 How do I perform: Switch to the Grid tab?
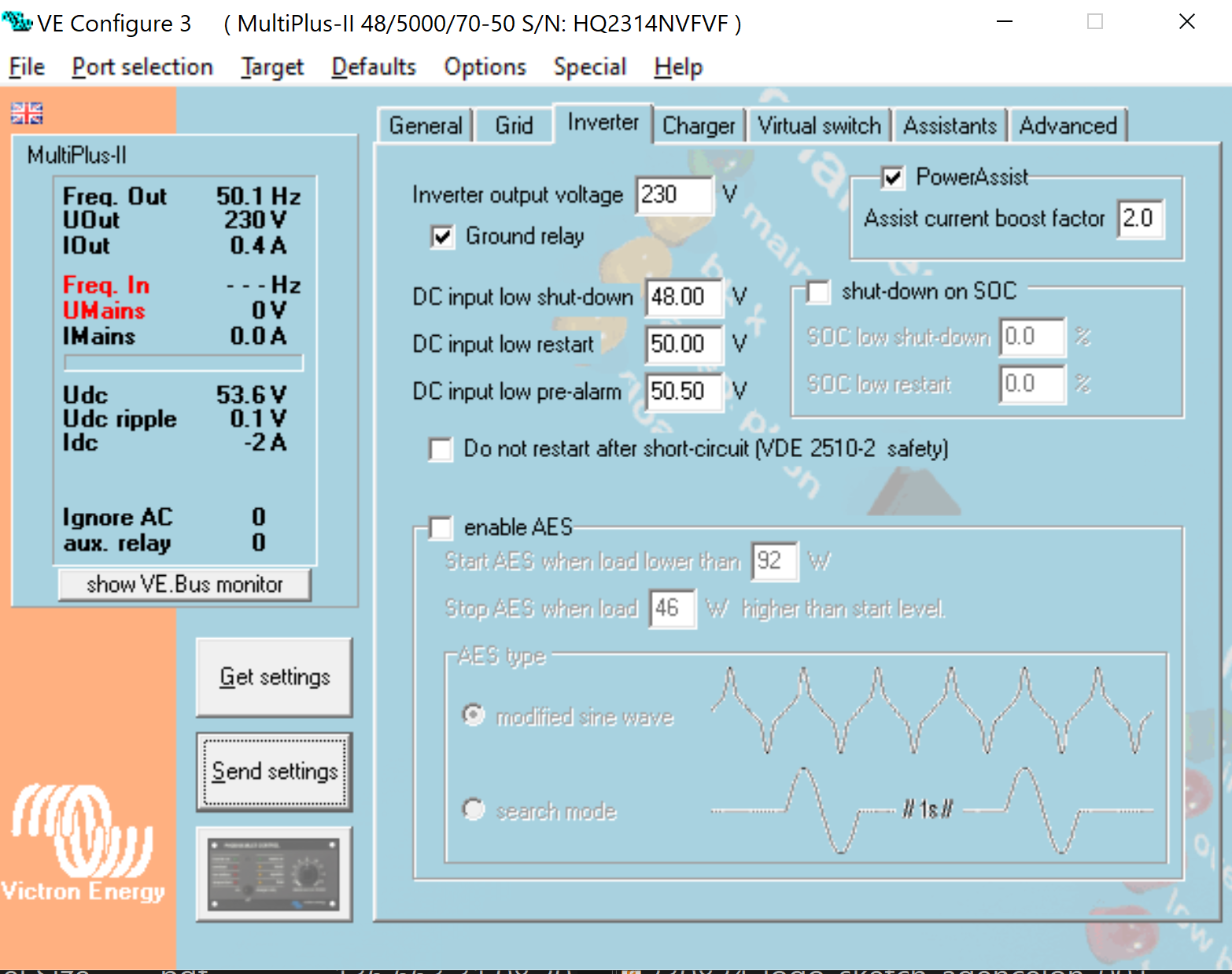pyautogui.click(x=514, y=126)
